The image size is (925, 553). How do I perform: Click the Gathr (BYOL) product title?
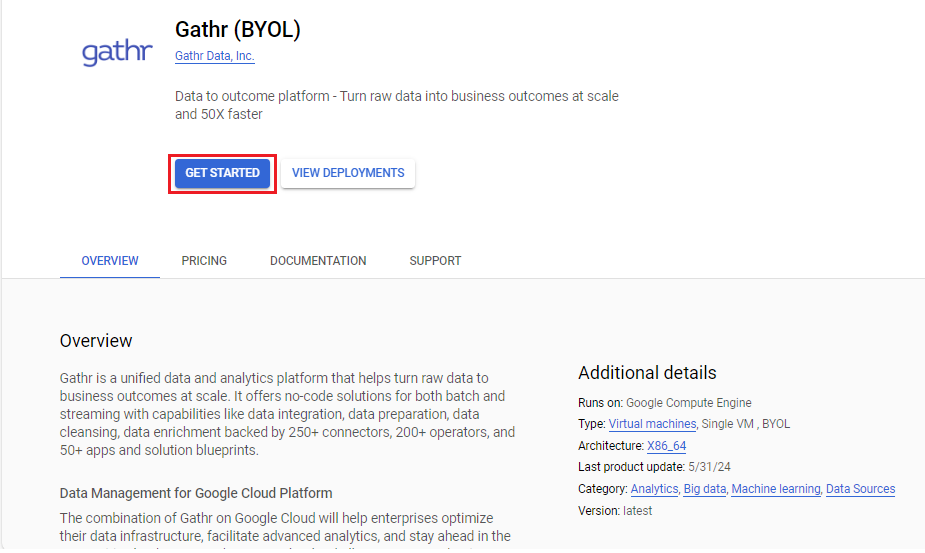(x=238, y=30)
